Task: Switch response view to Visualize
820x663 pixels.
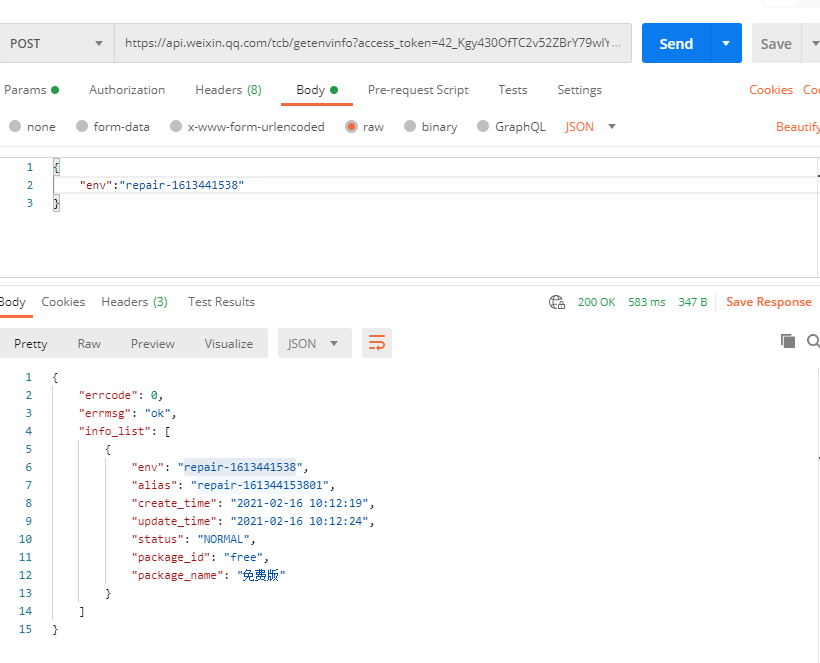Action: [229, 344]
